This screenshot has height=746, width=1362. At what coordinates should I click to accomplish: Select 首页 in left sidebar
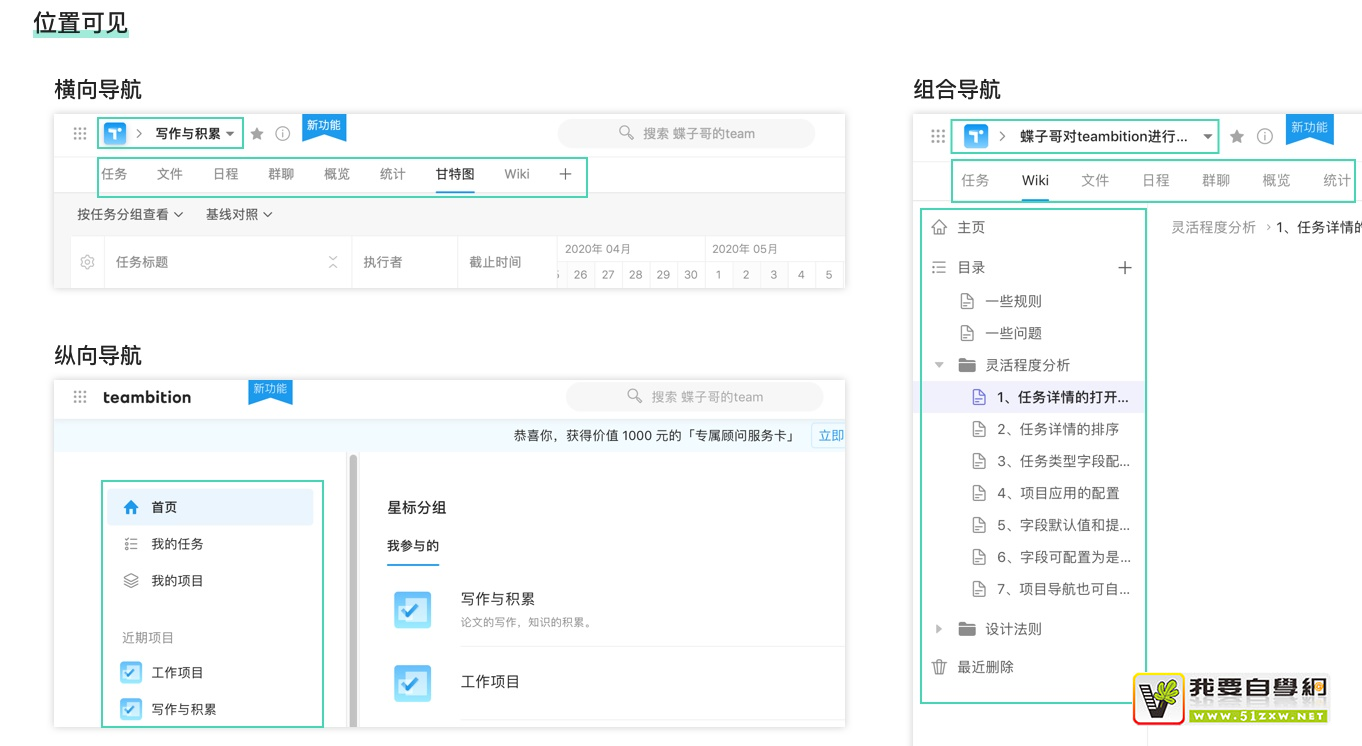pos(210,507)
